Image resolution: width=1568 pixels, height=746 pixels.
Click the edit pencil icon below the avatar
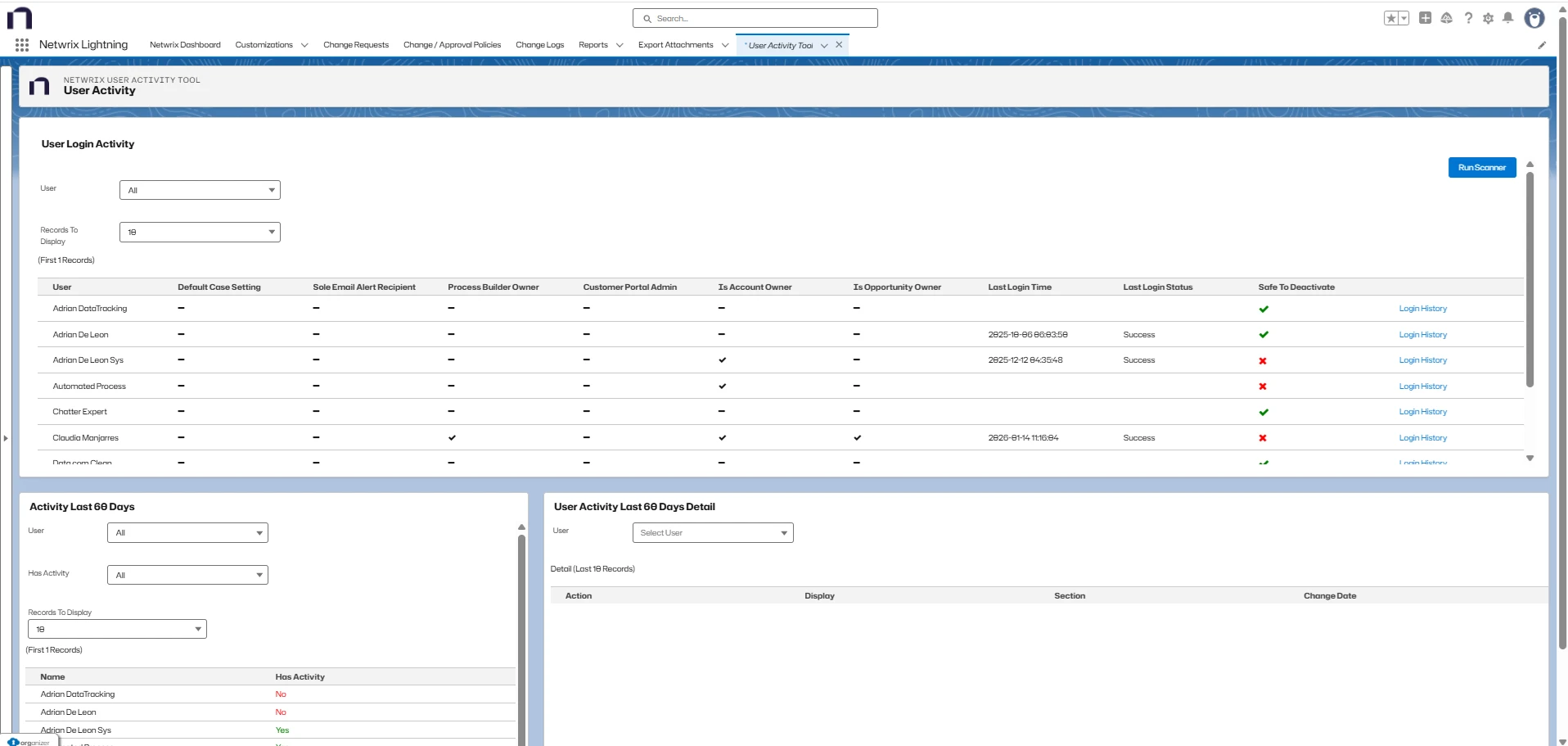[x=1542, y=45]
